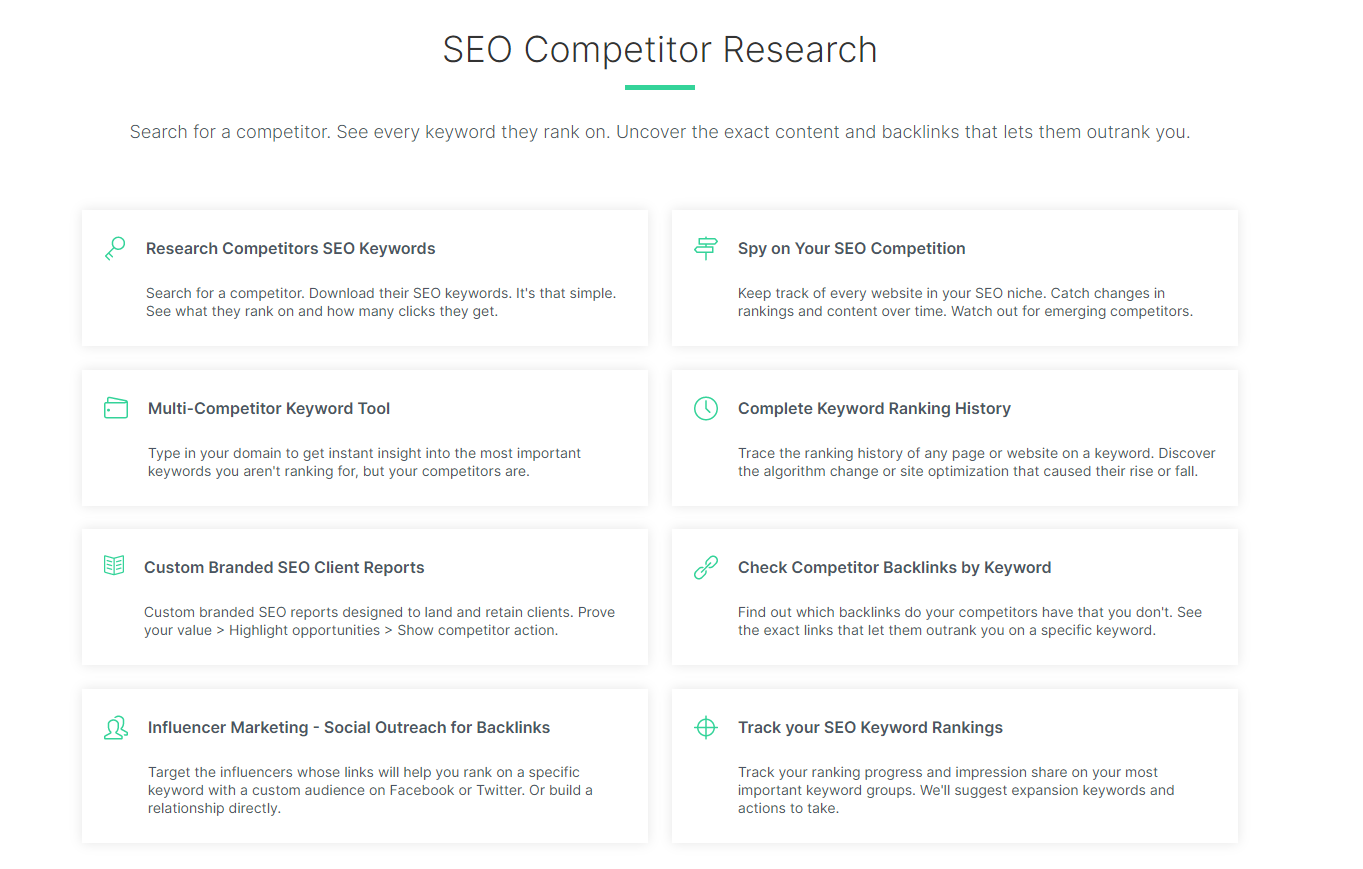
Task: Click the key icon beside Research Competitors
Action: [x=115, y=248]
